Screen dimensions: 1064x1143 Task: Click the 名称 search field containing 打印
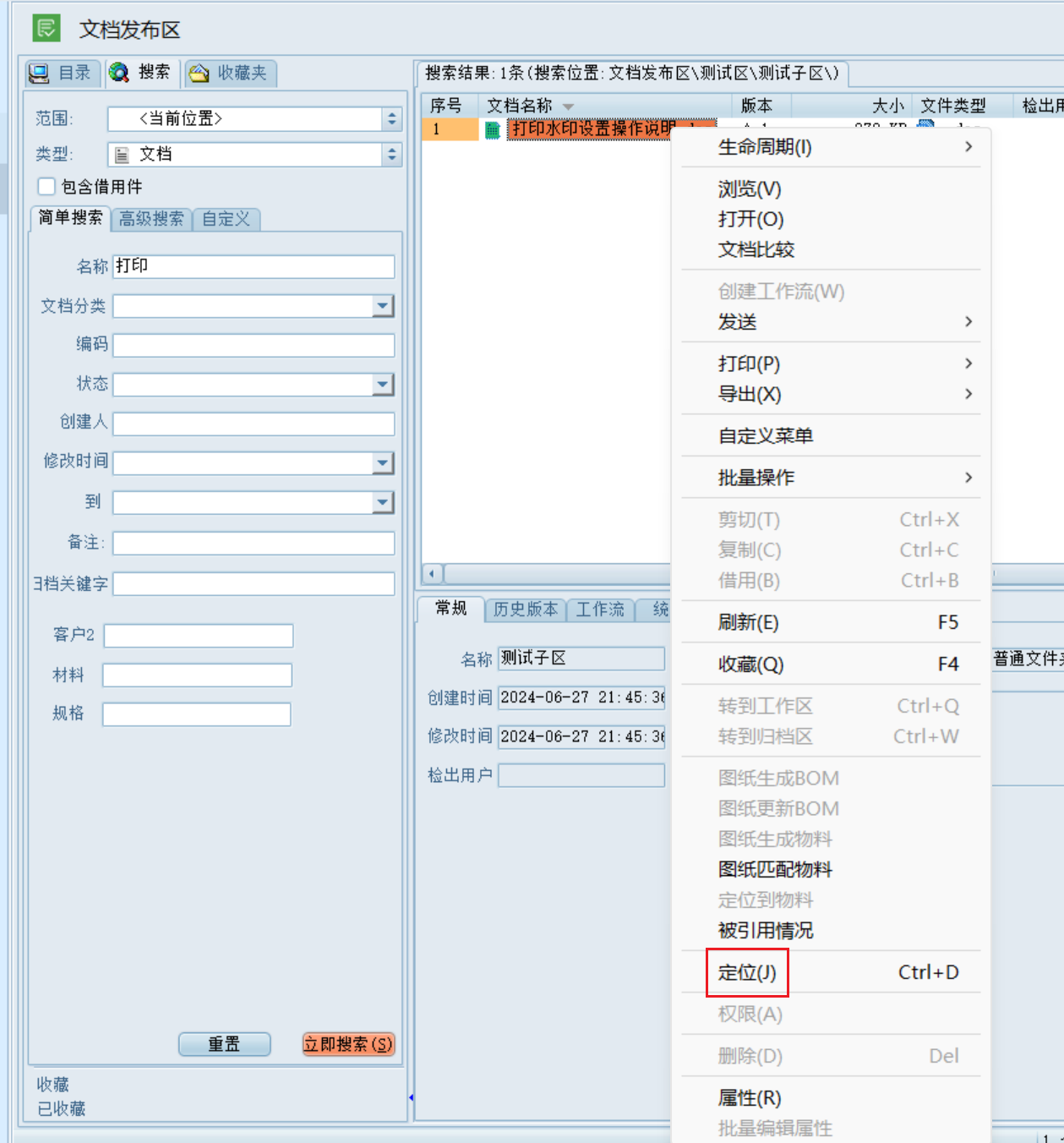(x=254, y=266)
